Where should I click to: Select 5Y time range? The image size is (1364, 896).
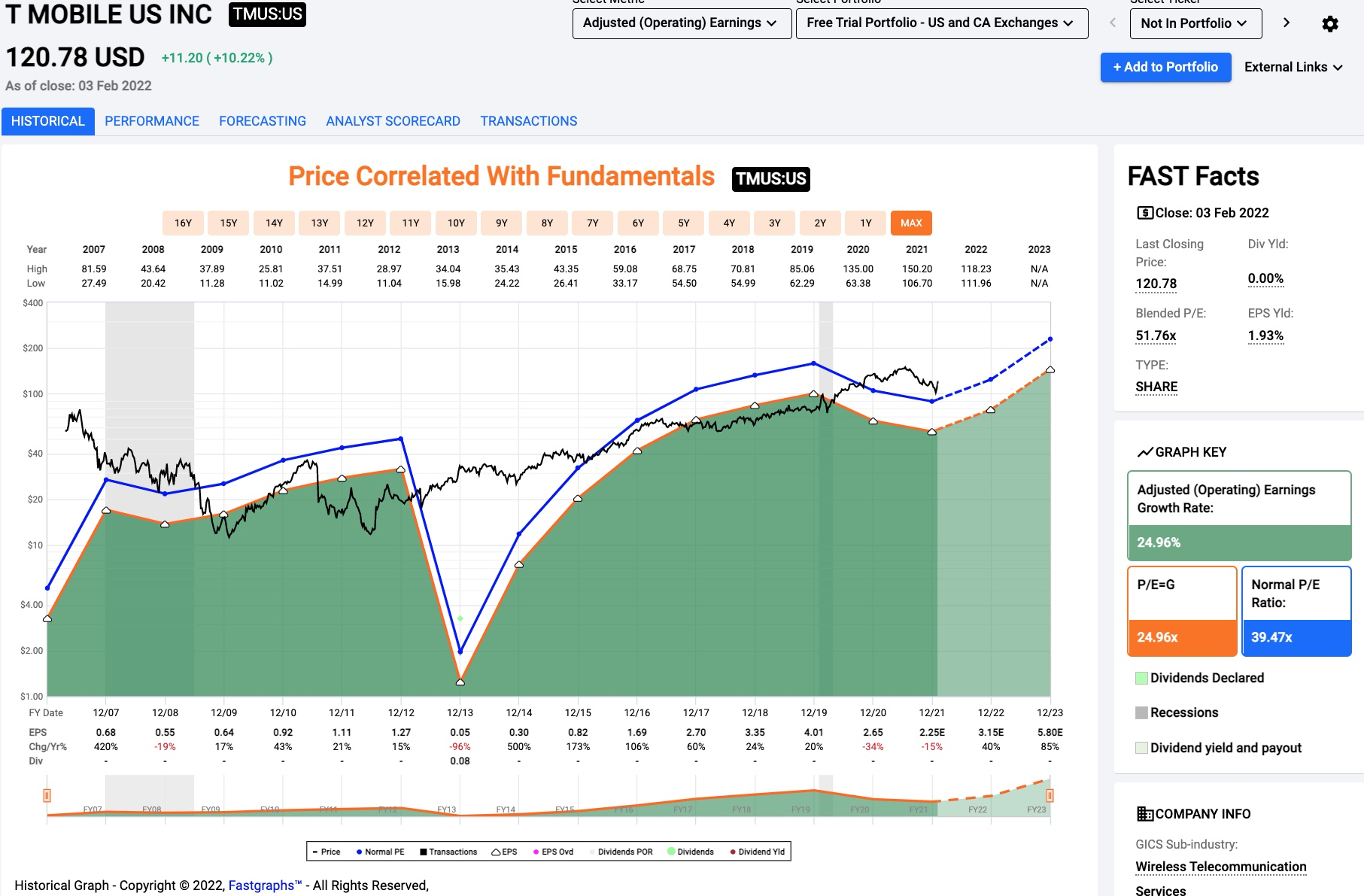(684, 223)
